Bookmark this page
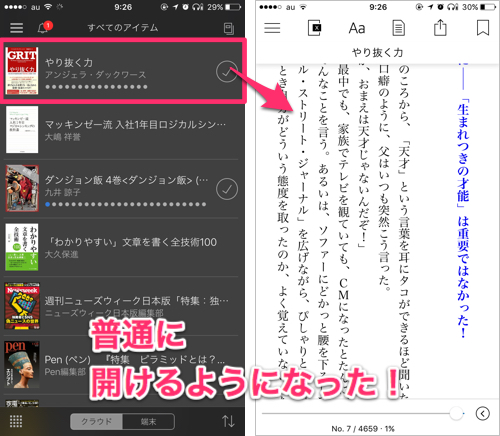This screenshot has height=436, width=500. pyautogui.click(x=483, y=28)
